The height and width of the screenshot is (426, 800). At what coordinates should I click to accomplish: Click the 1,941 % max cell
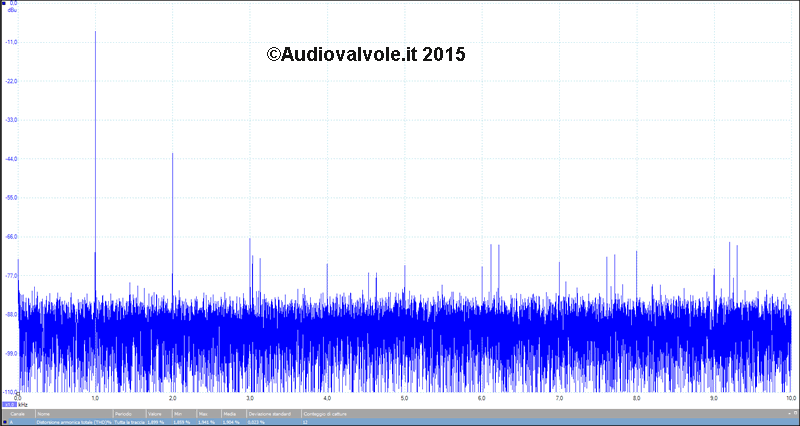[206, 422]
